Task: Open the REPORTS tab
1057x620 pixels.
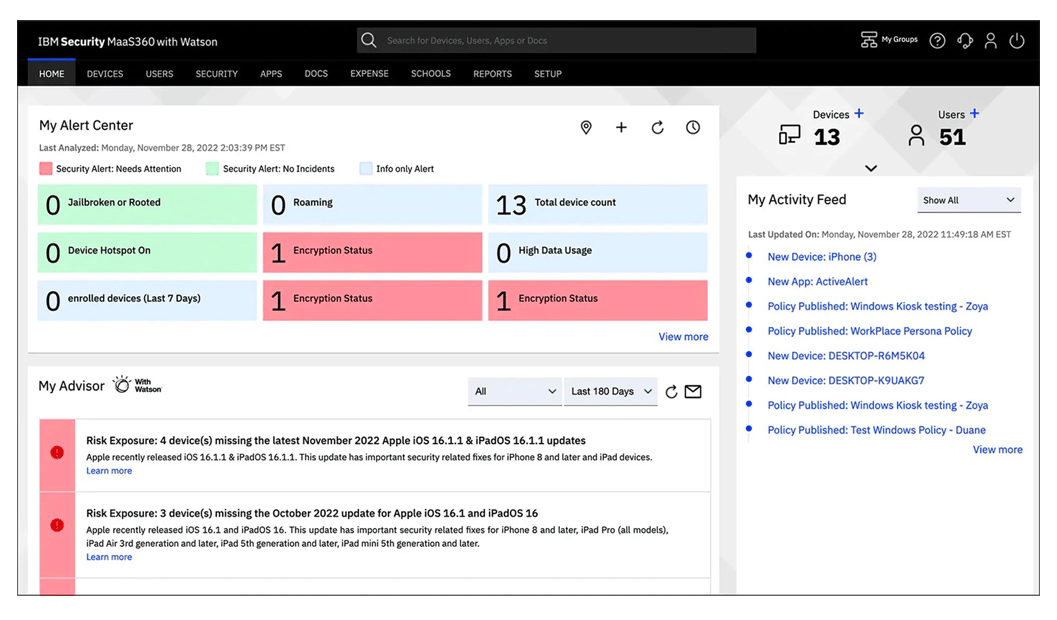Action: point(492,73)
